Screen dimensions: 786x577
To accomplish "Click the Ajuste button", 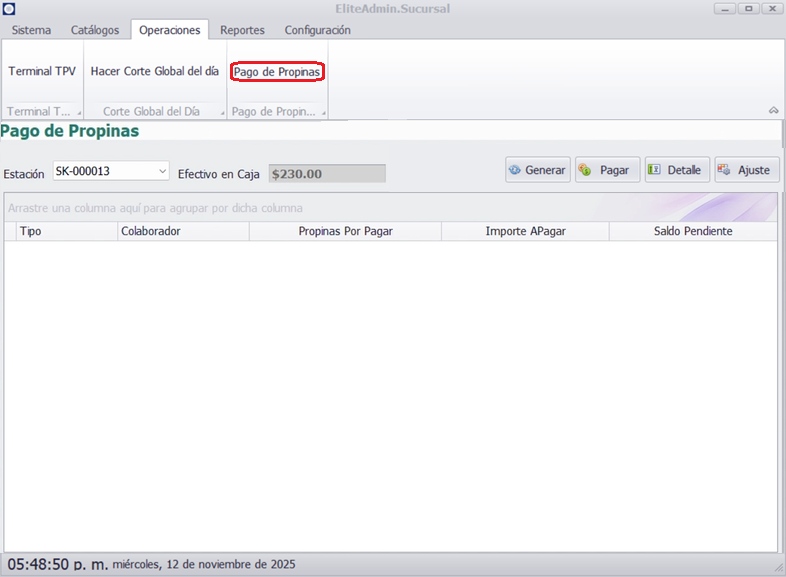I will point(746,170).
